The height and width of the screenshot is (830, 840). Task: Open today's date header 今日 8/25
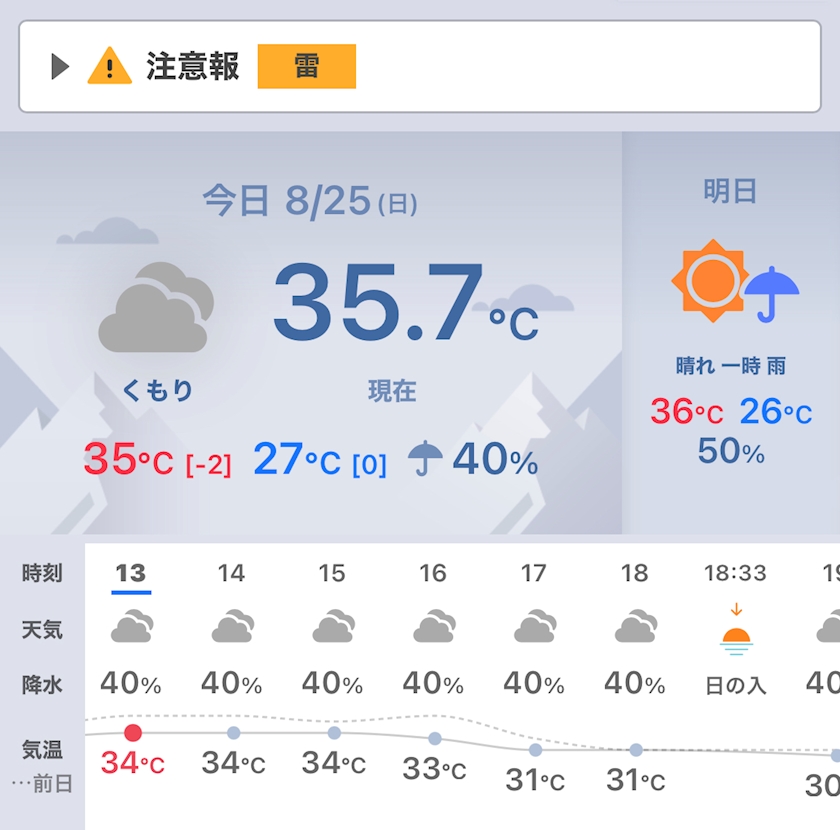pyautogui.click(x=310, y=201)
